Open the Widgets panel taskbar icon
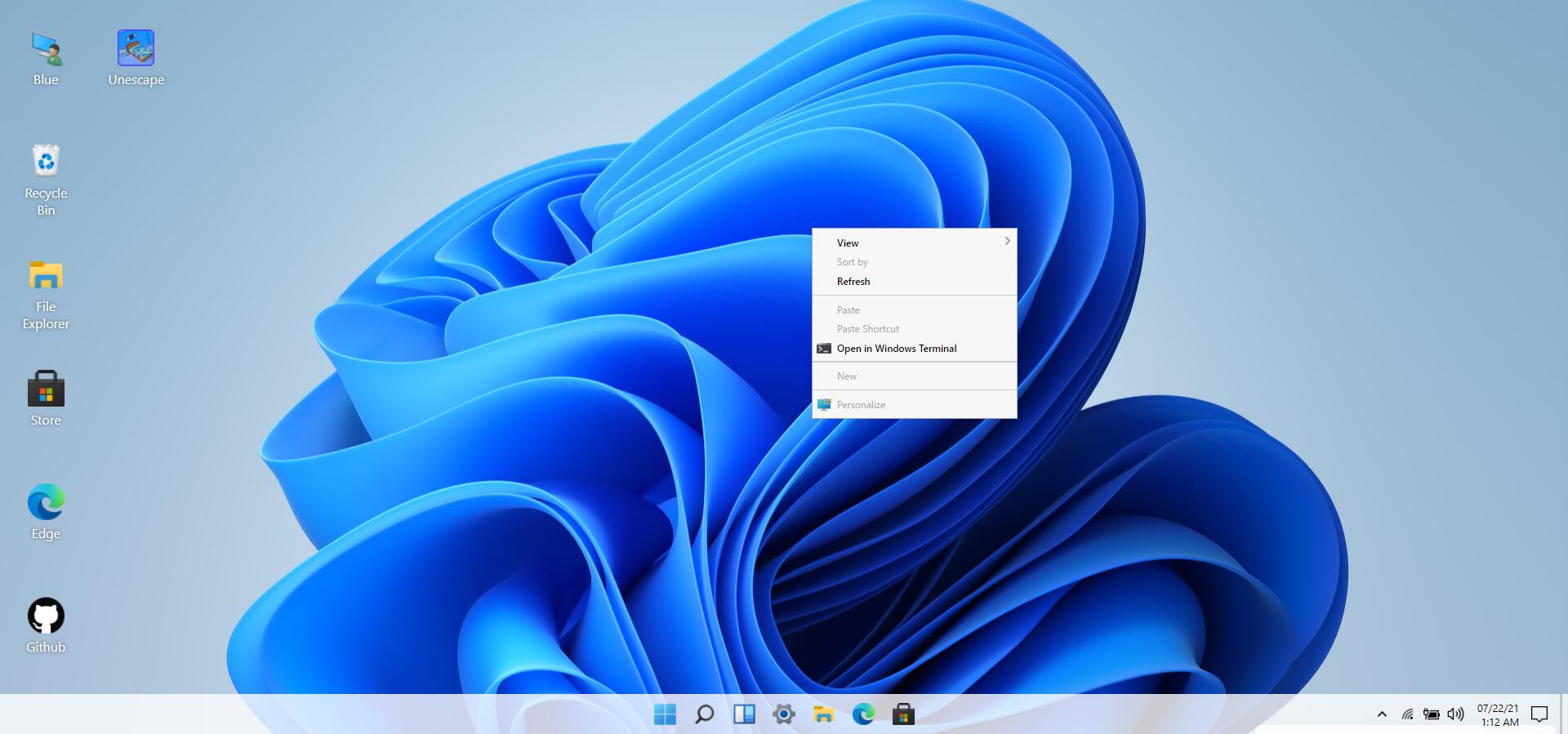Viewport: 1568px width, 734px height. click(x=744, y=714)
